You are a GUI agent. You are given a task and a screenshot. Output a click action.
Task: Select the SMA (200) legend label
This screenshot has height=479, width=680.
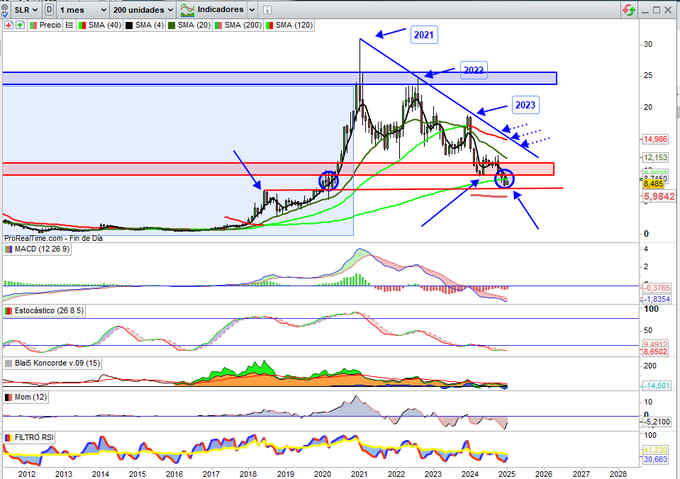[242, 25]
